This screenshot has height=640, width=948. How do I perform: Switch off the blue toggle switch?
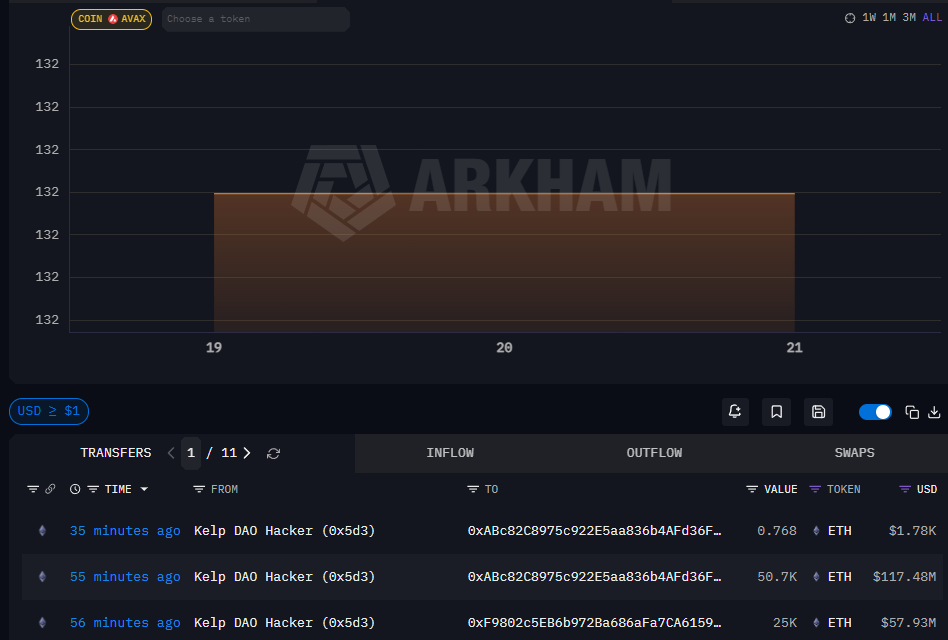875,411
